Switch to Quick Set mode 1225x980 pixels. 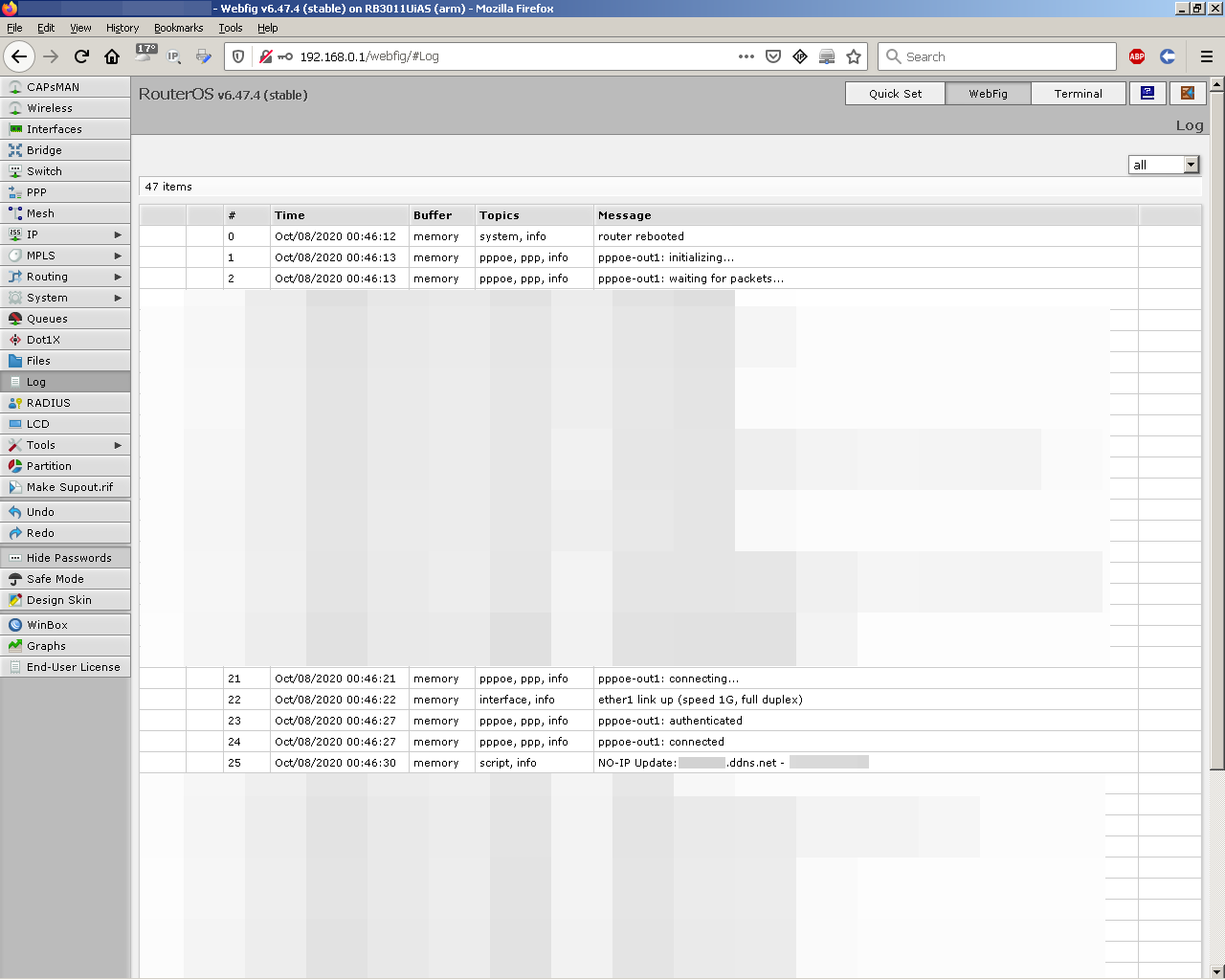click(895, 93)
